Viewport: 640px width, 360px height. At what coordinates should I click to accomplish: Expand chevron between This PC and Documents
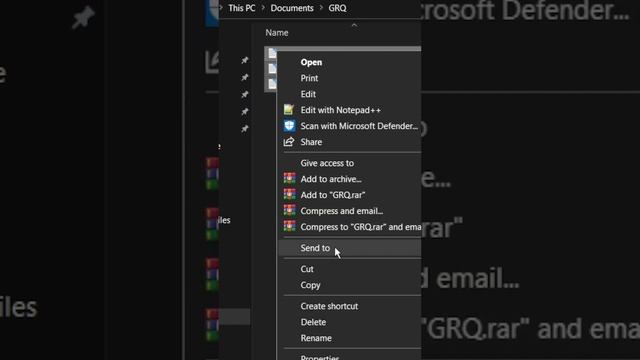(x=263, y=8)
